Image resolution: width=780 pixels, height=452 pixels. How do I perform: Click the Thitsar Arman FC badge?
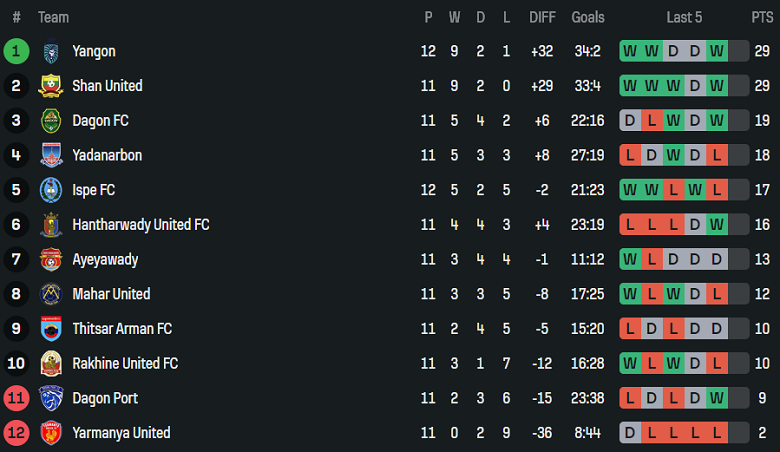pos(50,329)
